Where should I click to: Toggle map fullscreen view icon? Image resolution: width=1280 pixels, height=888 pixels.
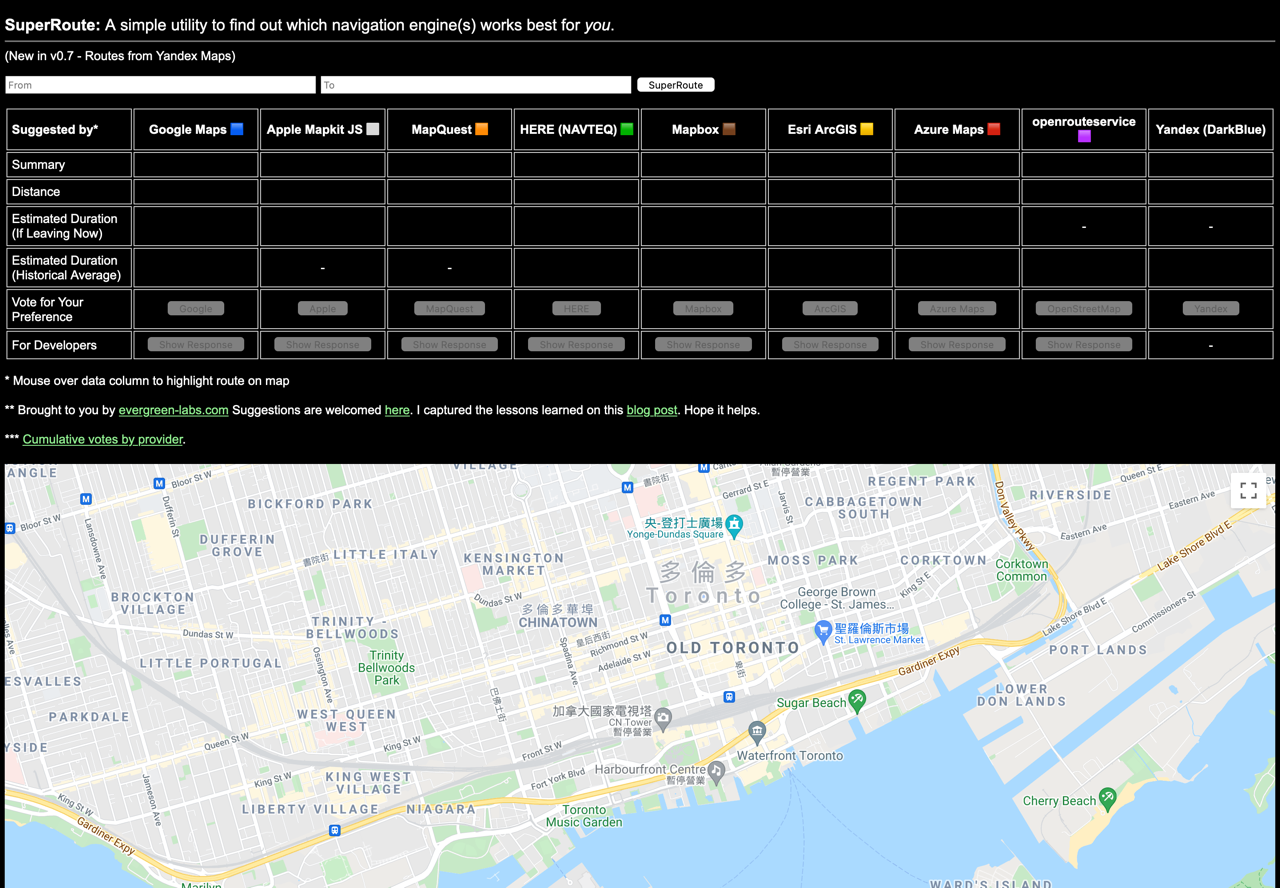pyautogui.click(x=1248, y=490)
